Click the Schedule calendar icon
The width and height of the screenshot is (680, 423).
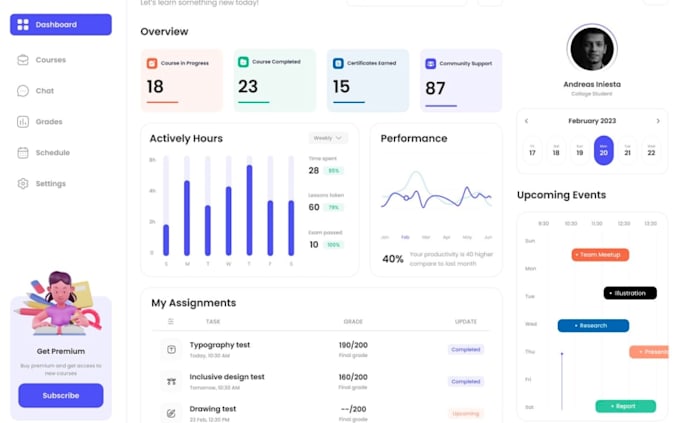pos(23,153)
